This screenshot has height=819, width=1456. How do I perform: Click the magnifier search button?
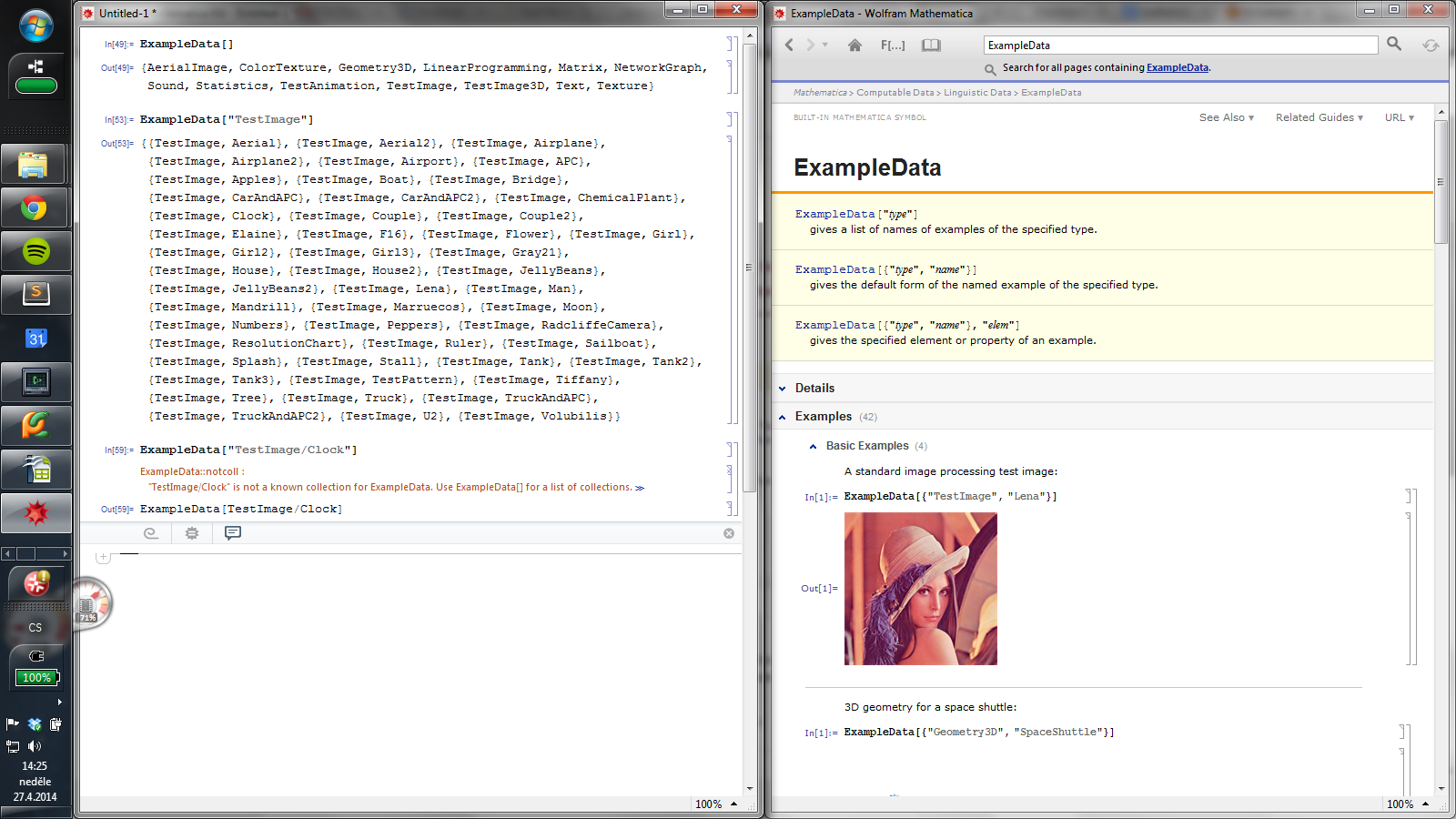tap(1394, 44)
